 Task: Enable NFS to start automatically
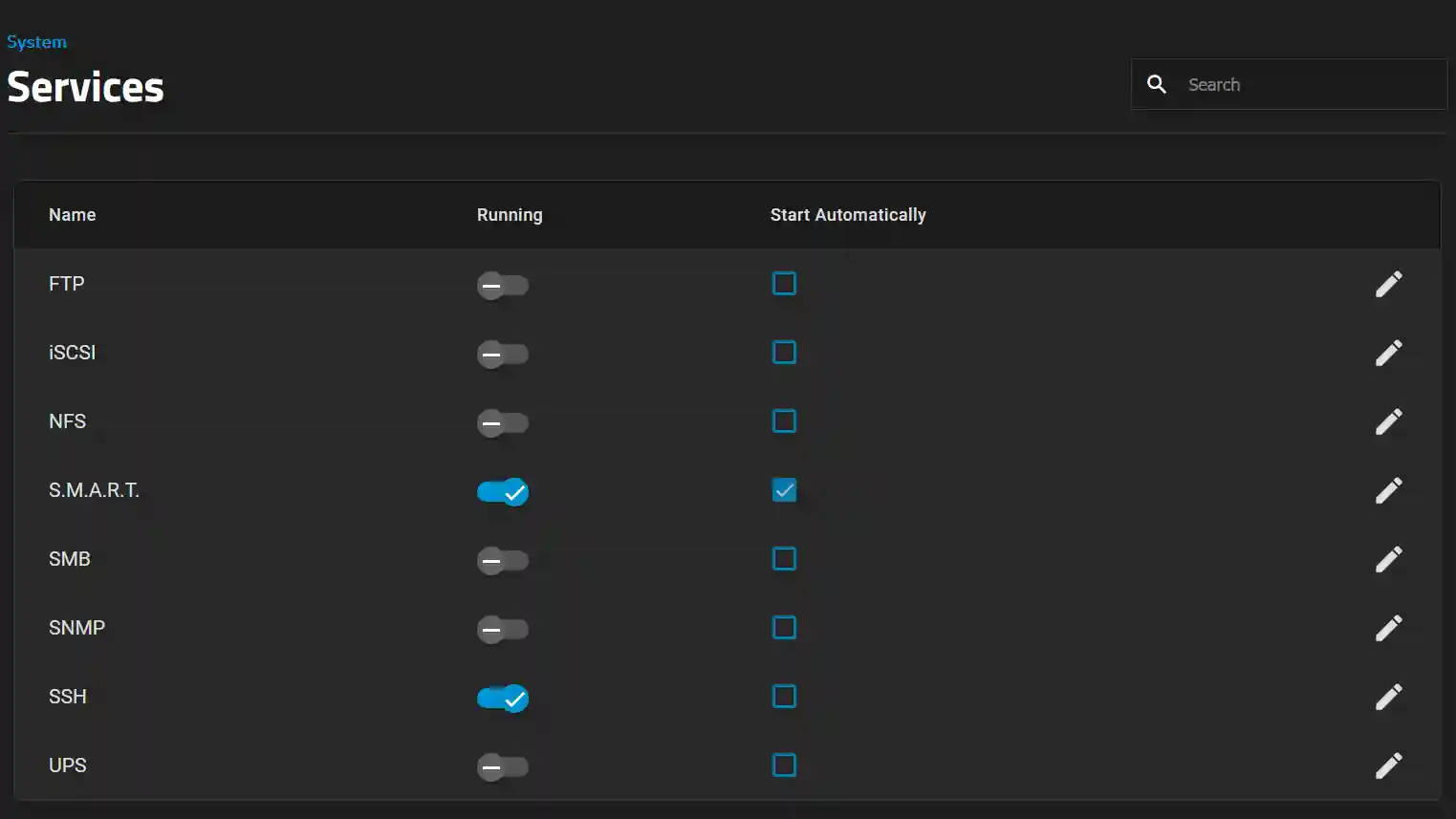pyautogui.click(x=784, y=420)
